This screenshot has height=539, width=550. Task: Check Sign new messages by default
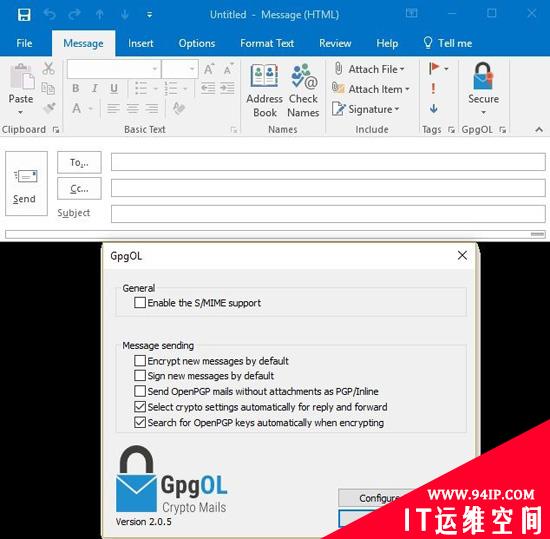point(140,376)
